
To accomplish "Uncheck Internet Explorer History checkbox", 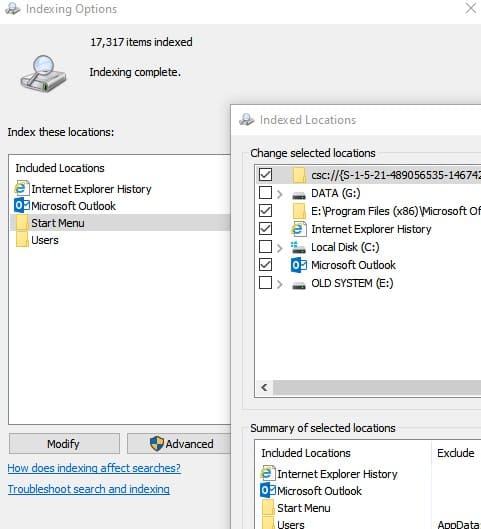I will click(x=265, y=229).
